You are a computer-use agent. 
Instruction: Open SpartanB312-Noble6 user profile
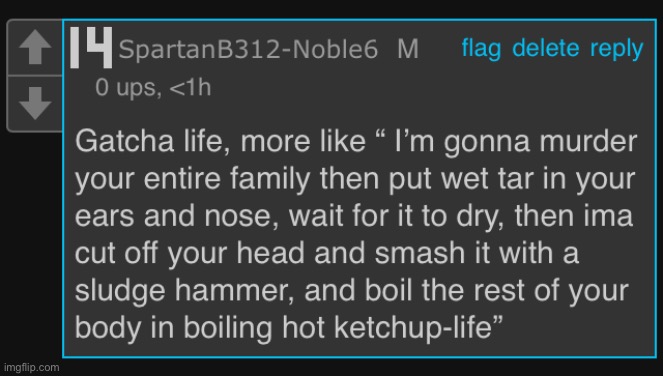tap(248, 49)
